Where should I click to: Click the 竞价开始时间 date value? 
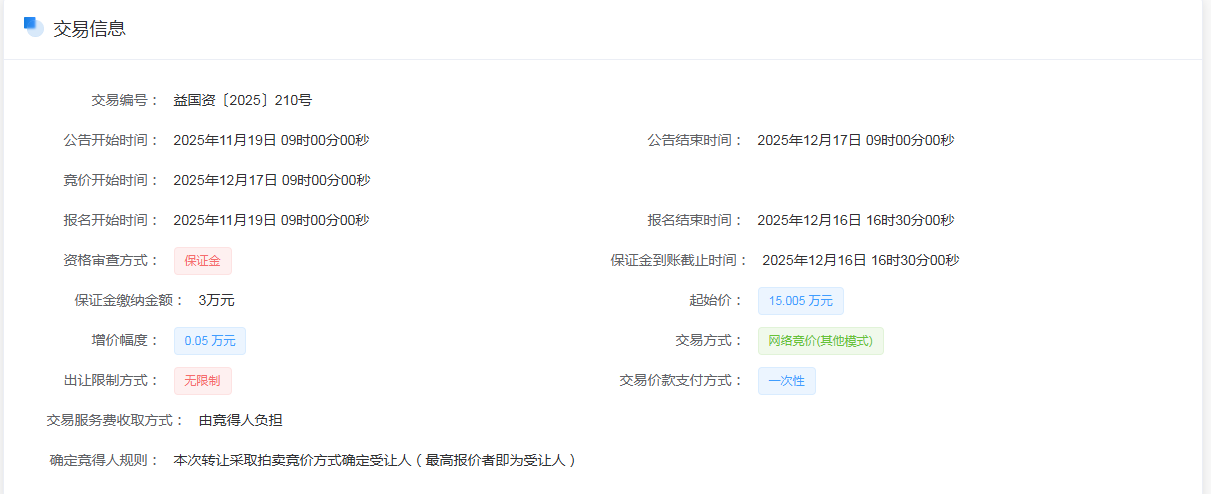(x=271, y=180)
